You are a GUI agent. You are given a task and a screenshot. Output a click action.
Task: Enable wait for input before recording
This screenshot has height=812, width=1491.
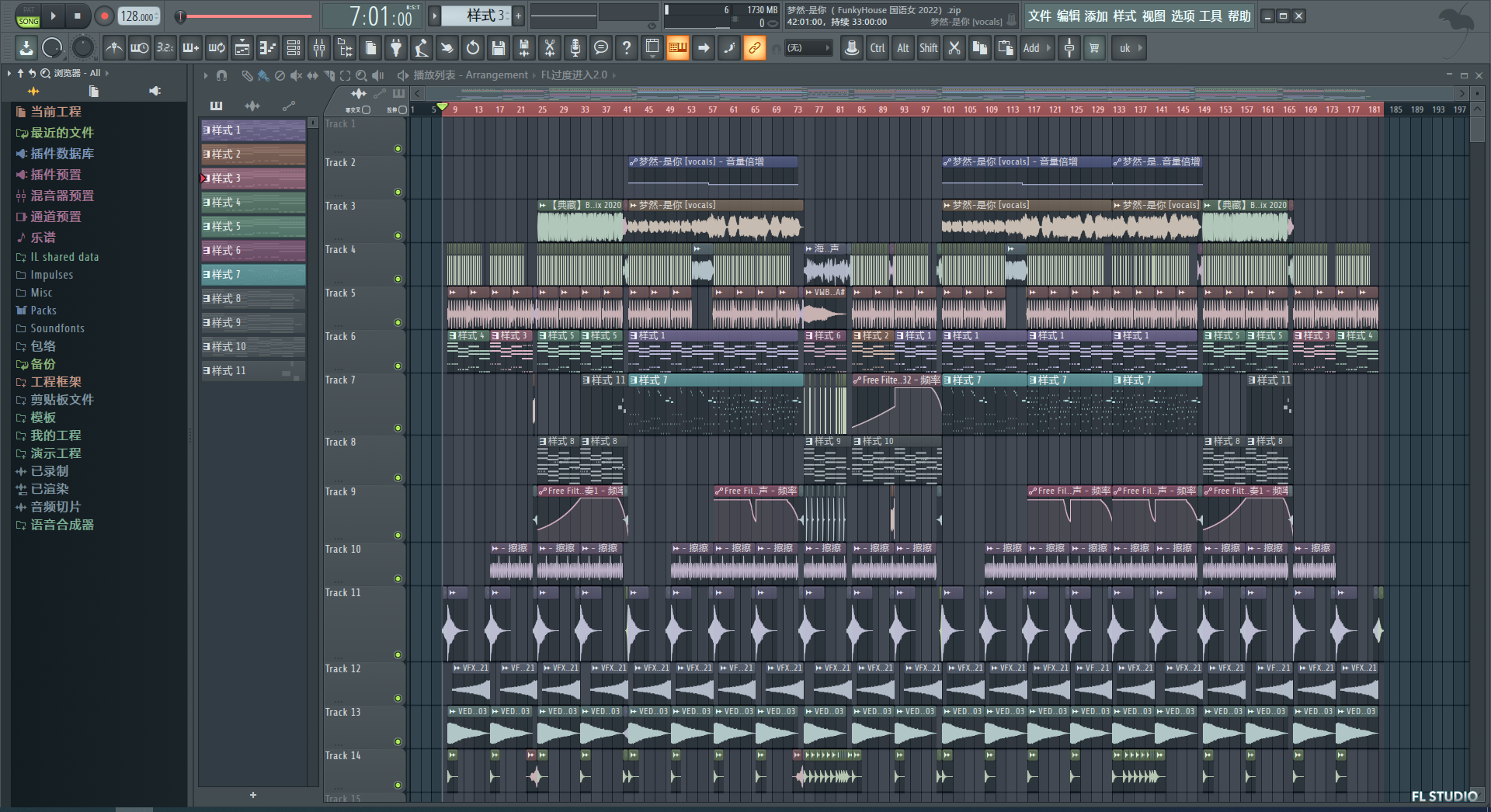[x=140, y=48]
